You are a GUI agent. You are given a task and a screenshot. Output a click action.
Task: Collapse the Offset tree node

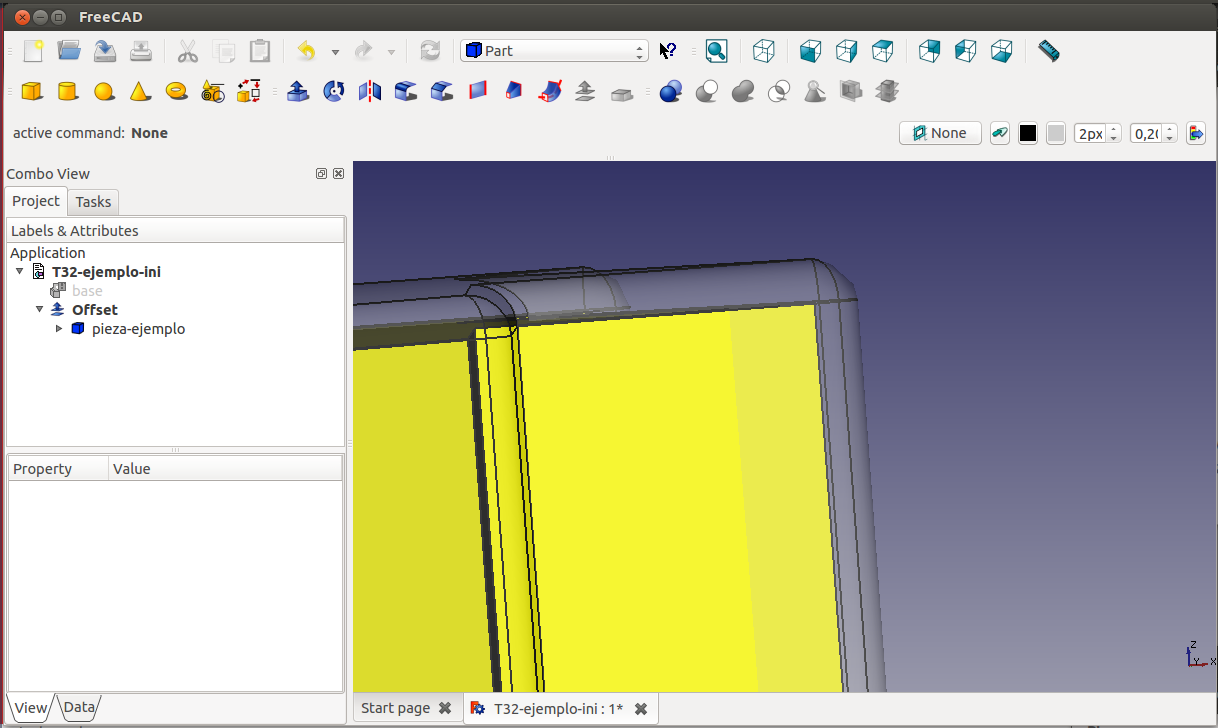pyautogui.click(x=40, y=310)
